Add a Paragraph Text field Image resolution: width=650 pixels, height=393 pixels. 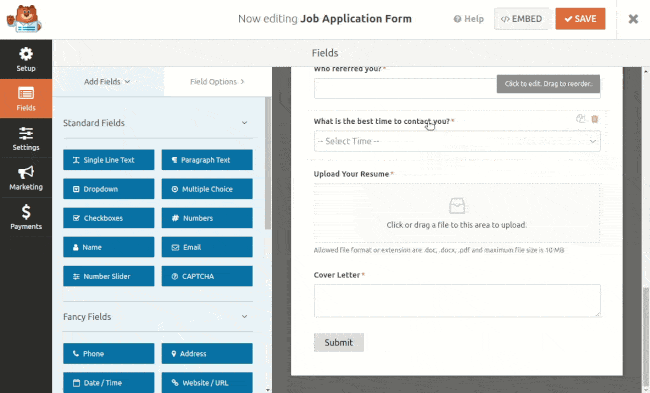point(207,160)
